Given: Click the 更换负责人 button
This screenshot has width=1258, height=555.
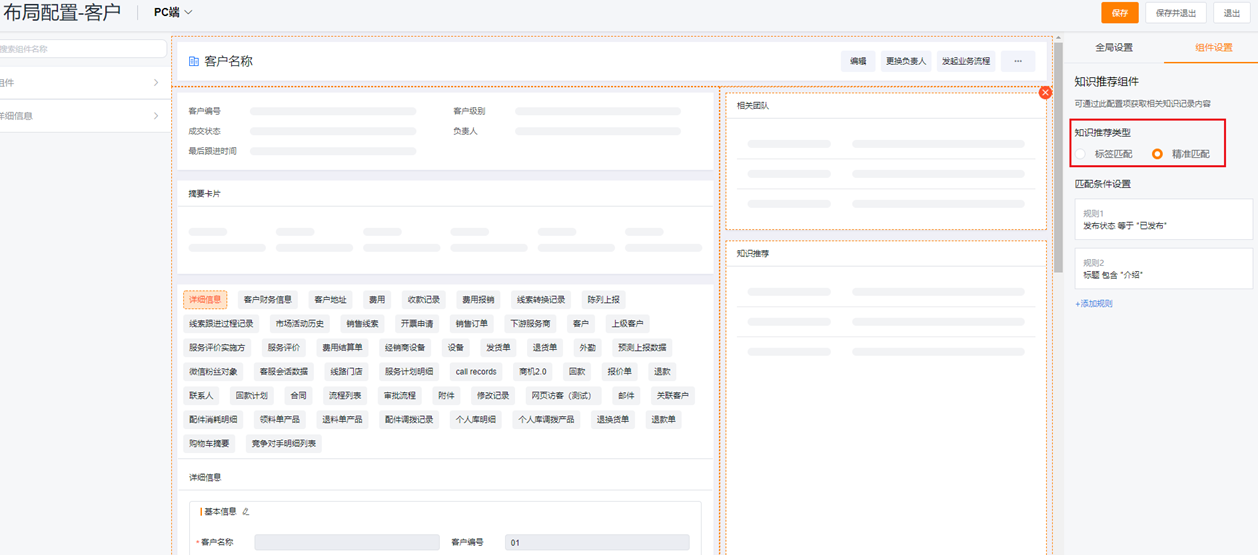Looking at the screenshot, I should (x=906, y=61).
